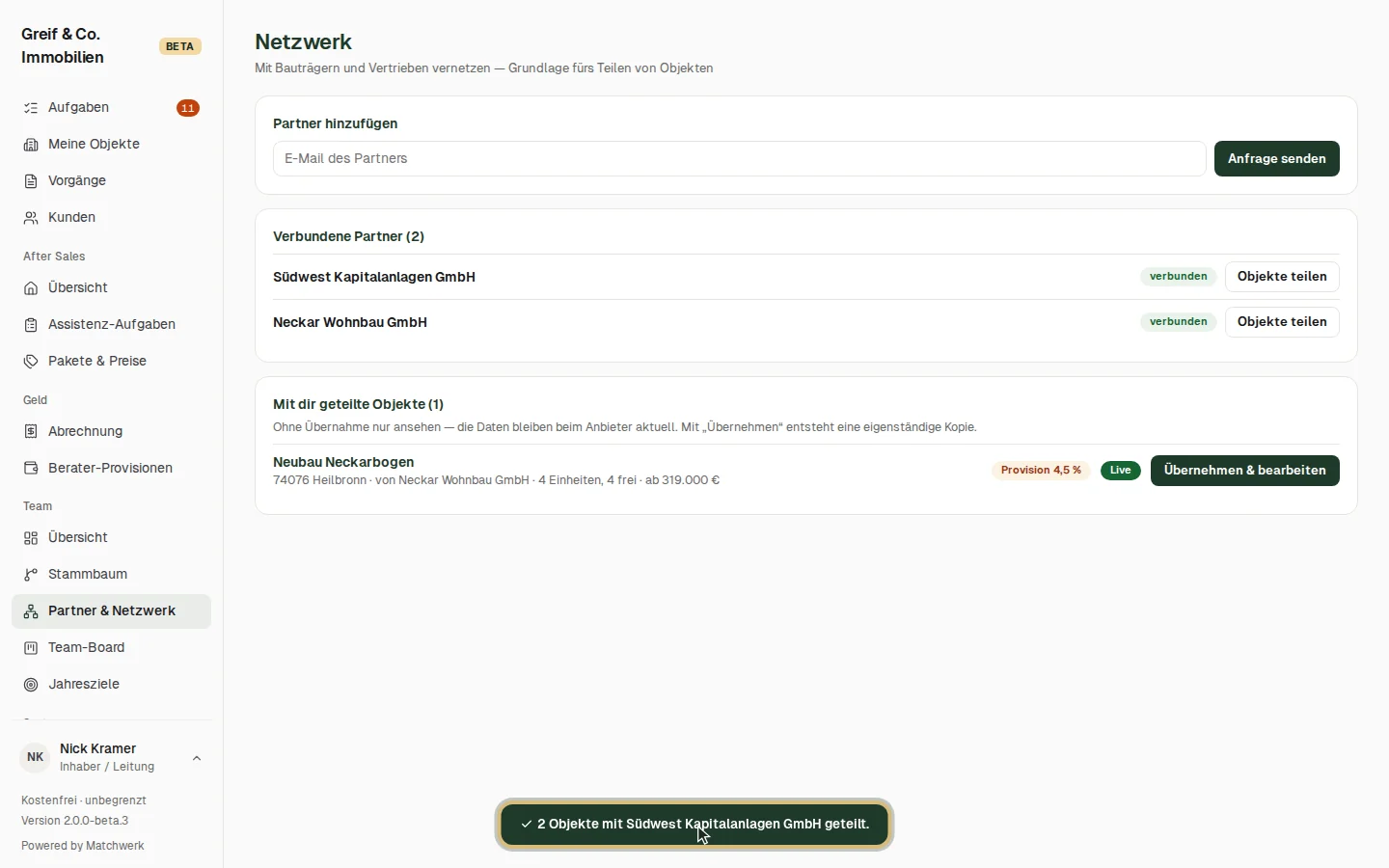Click the Powered by Matchwerk text
This screenshot has height=868, width=1389.
coord(83,846)
